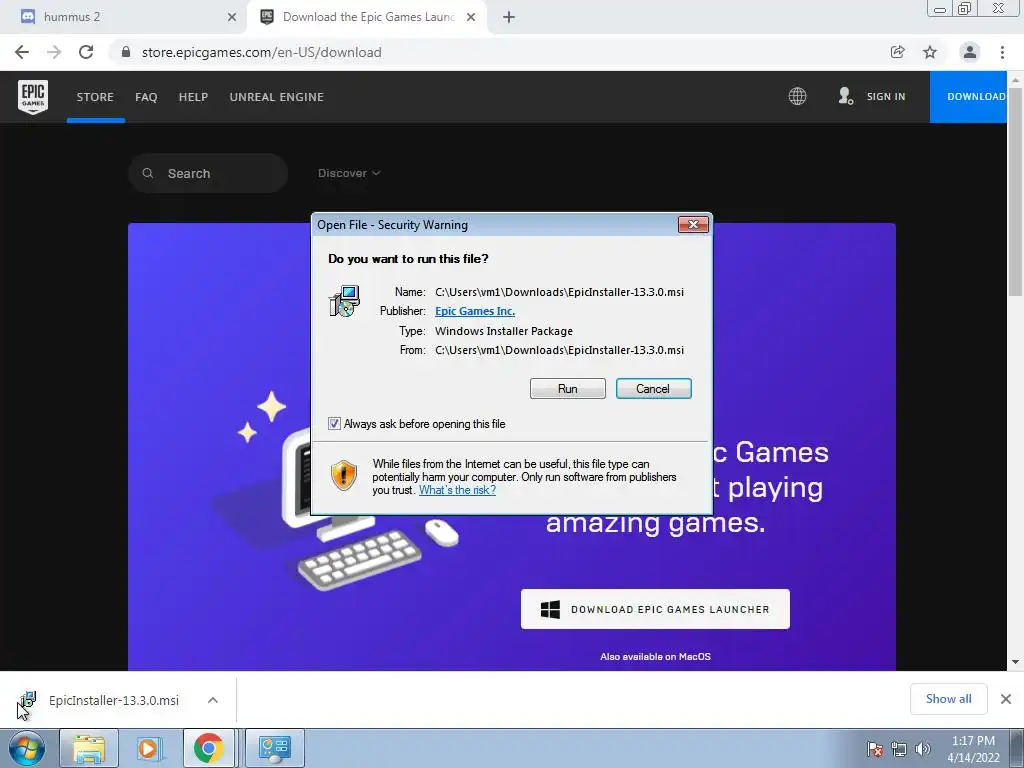1024x768 pixels.
Task: Open the language globe icon
Action: point(797,97)
